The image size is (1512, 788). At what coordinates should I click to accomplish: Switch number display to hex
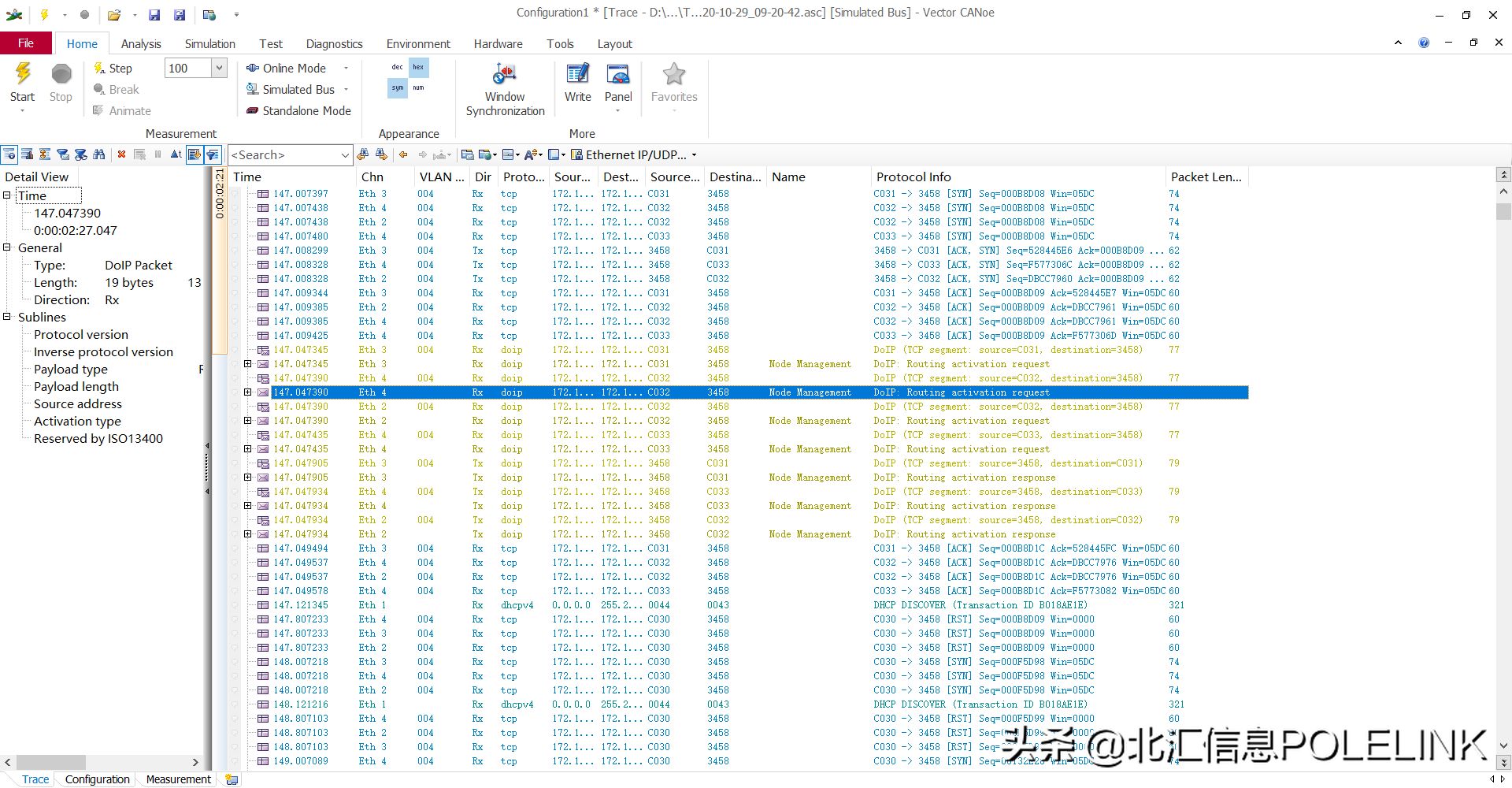click(x=418, y=68)
